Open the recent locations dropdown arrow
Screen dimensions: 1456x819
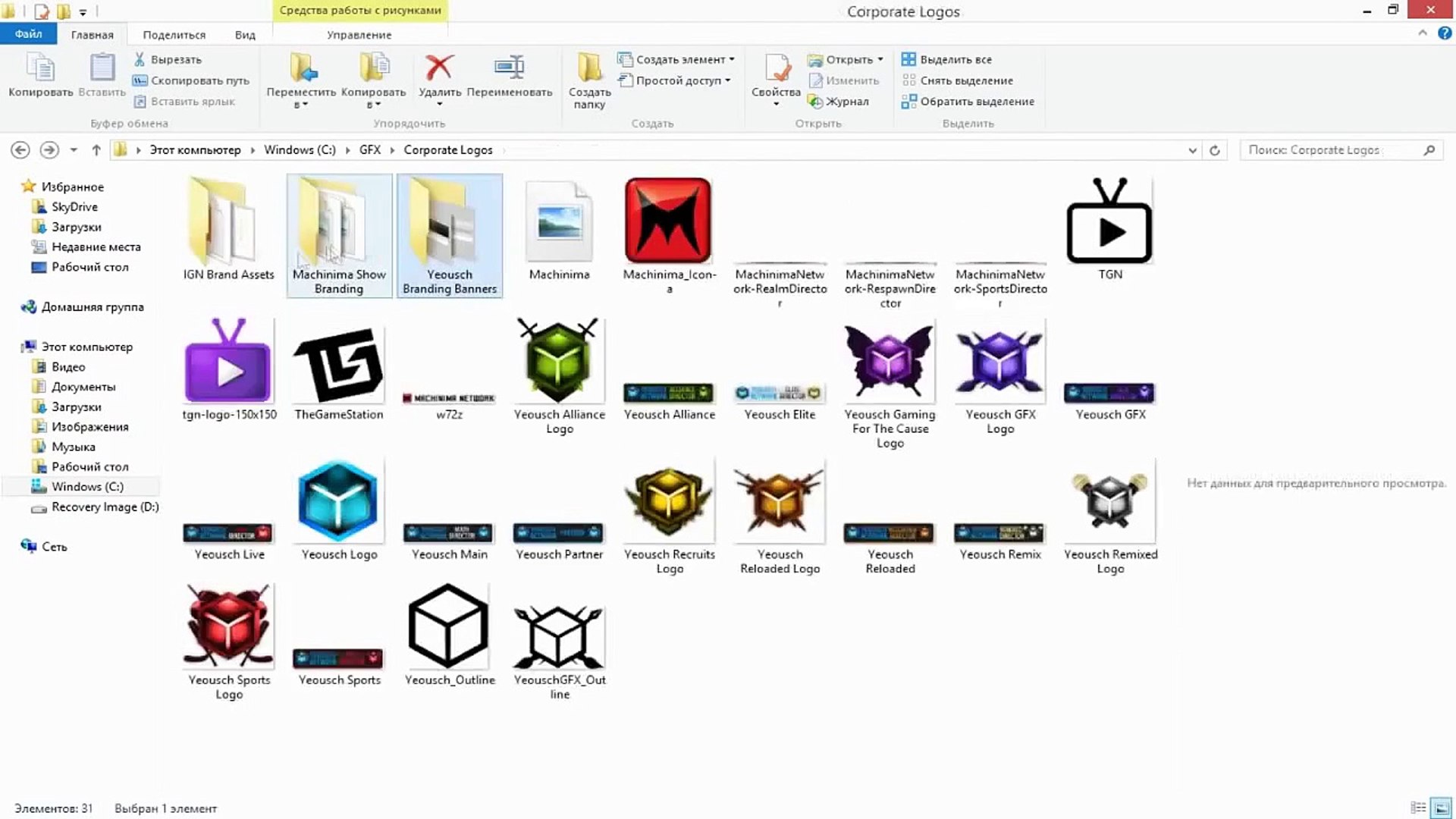point(74,150)
